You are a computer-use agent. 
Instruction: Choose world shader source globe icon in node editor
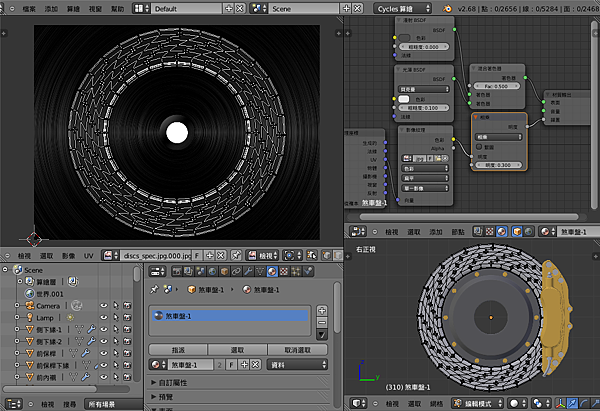click(528, 231)
